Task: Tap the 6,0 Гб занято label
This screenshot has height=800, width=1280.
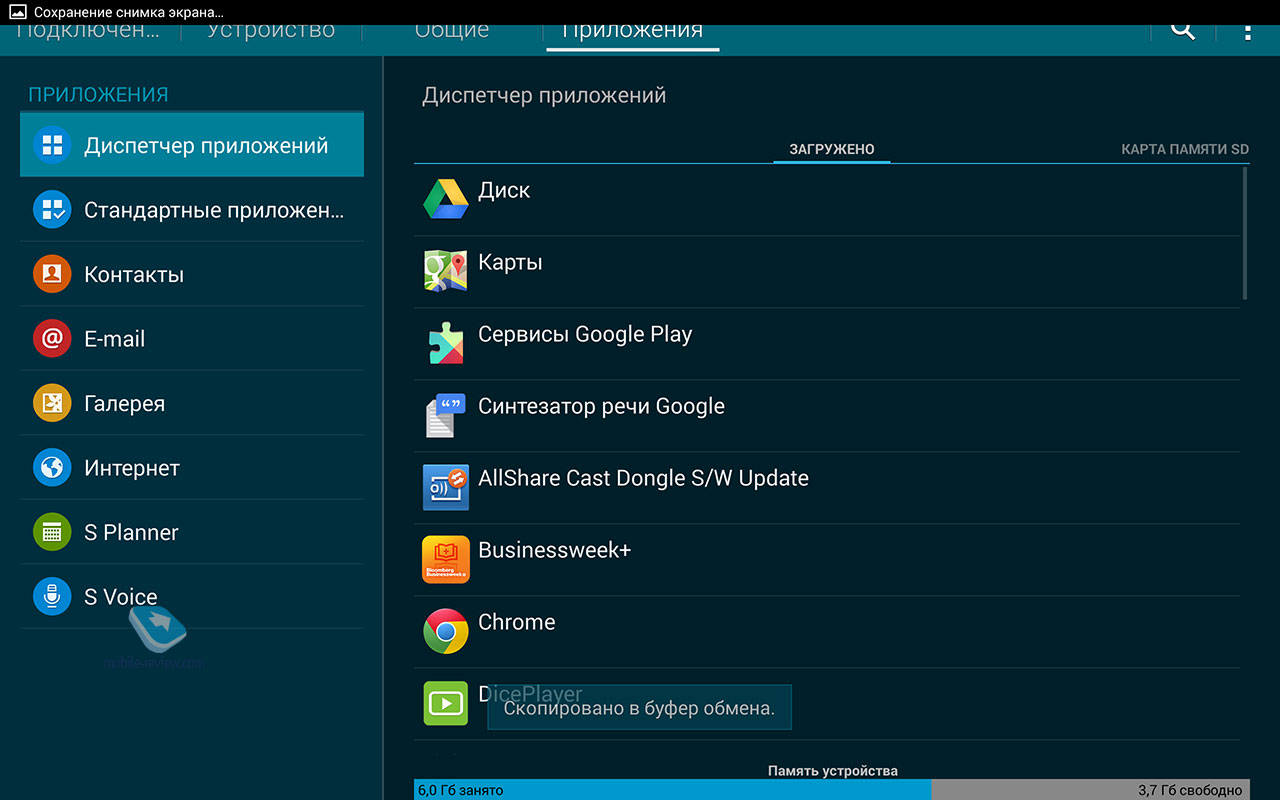Action: point(461,790)
